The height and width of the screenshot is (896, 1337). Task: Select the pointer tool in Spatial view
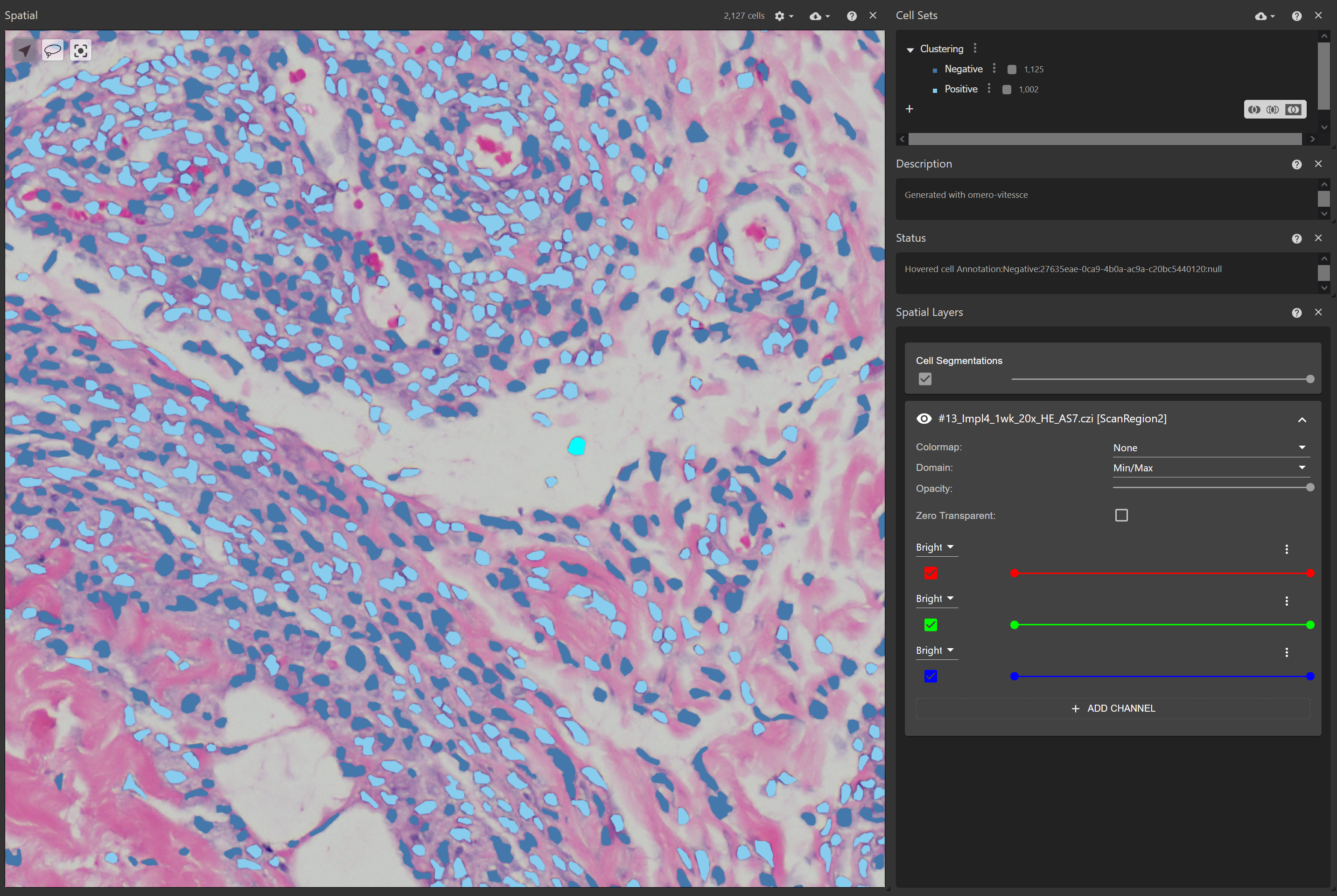[24, 51]
